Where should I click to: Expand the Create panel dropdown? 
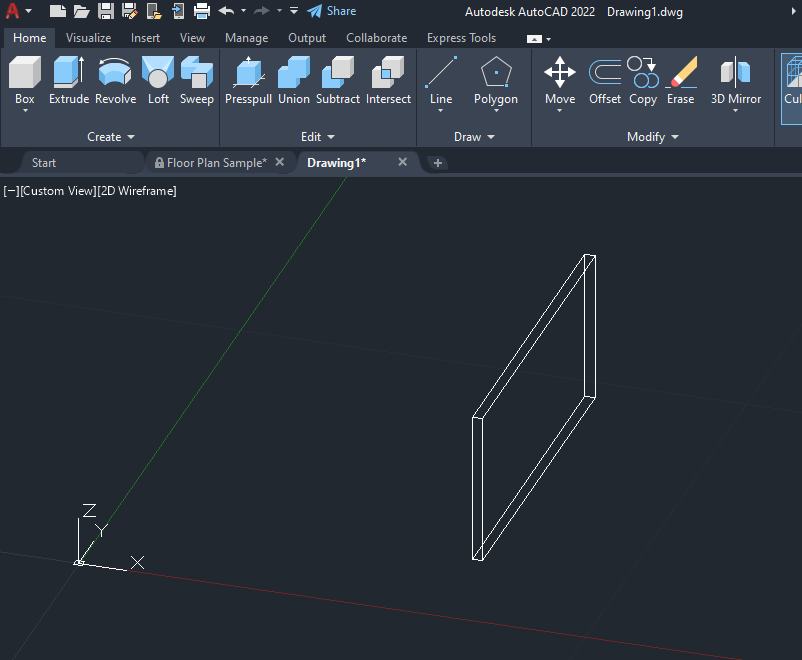110,137
